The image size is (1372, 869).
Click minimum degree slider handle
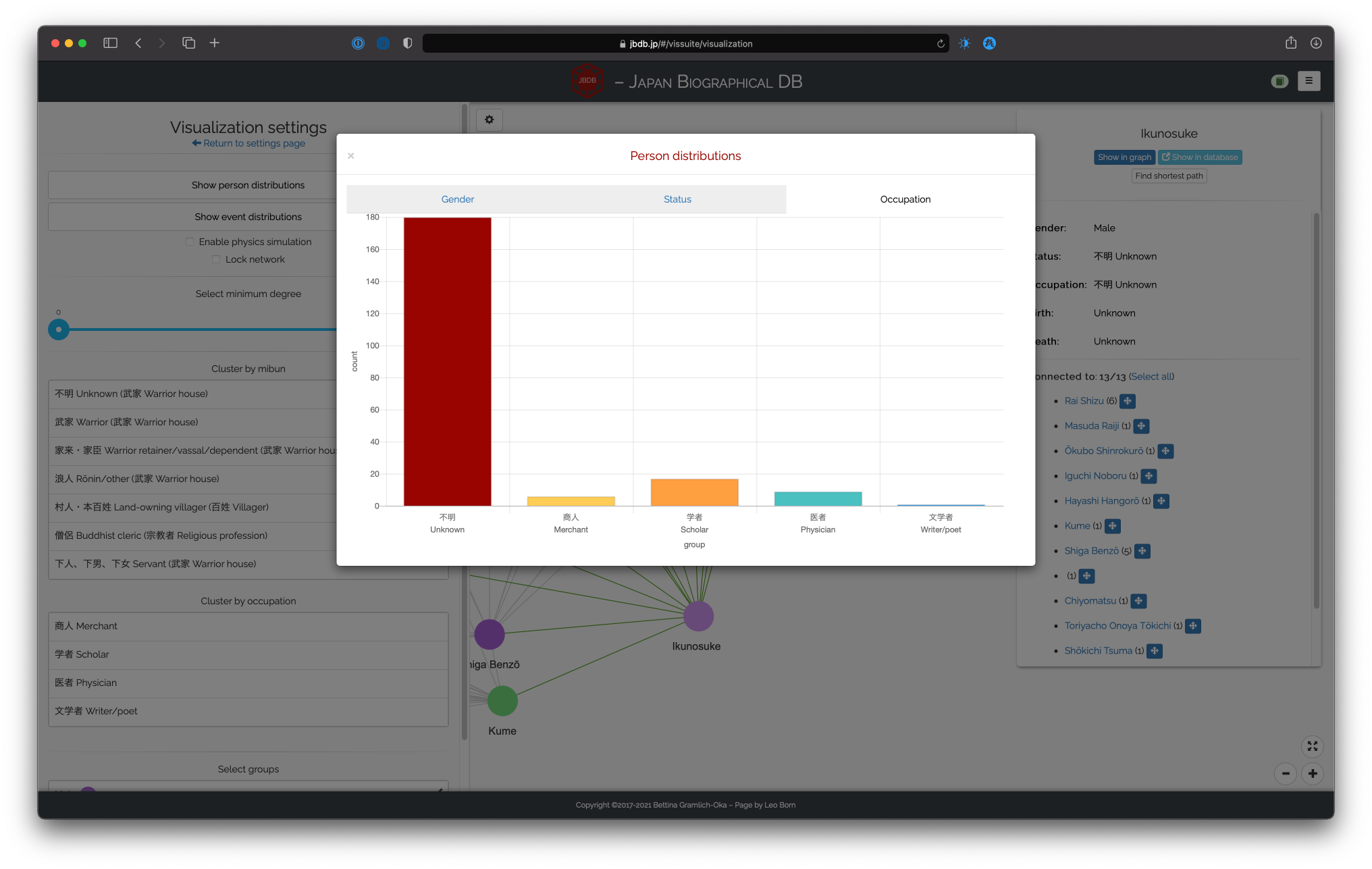pyautogui.click(x=59, y=330)
